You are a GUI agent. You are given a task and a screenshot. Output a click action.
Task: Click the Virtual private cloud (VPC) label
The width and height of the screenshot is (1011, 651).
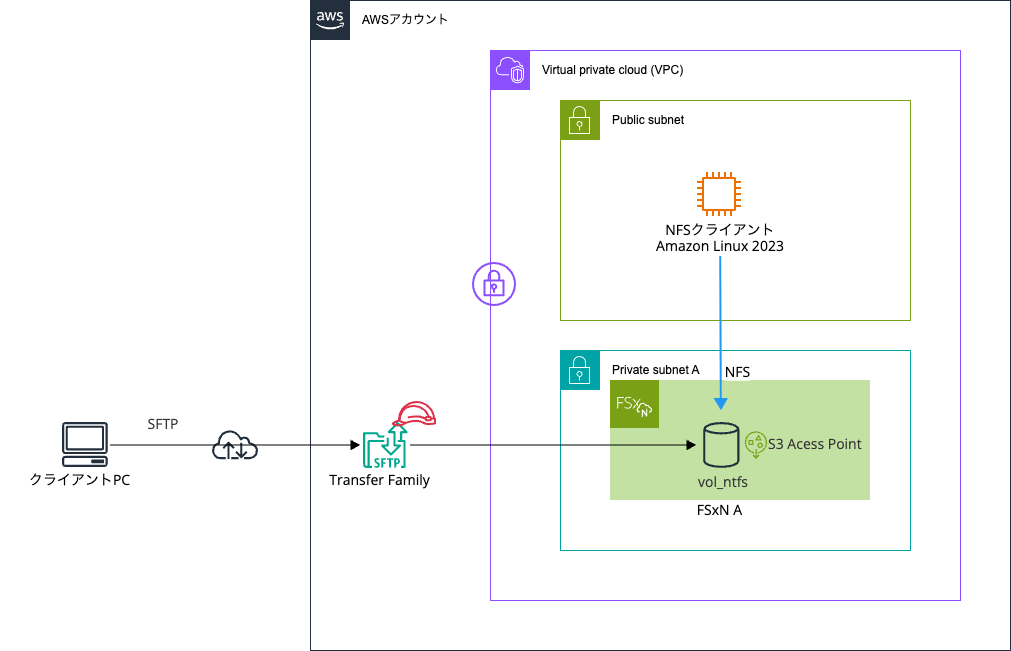[613, 70]
